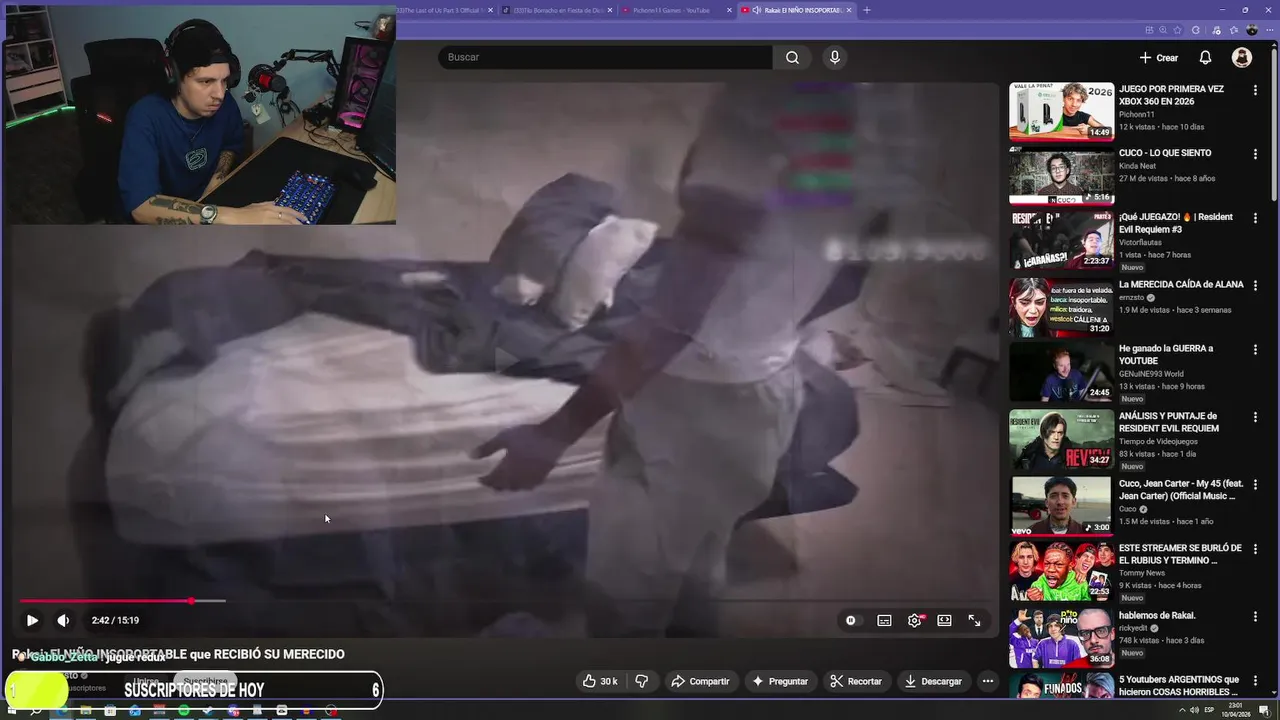Open the Crear menu
Screen dimensions: 1280x720
(1159, 57)
